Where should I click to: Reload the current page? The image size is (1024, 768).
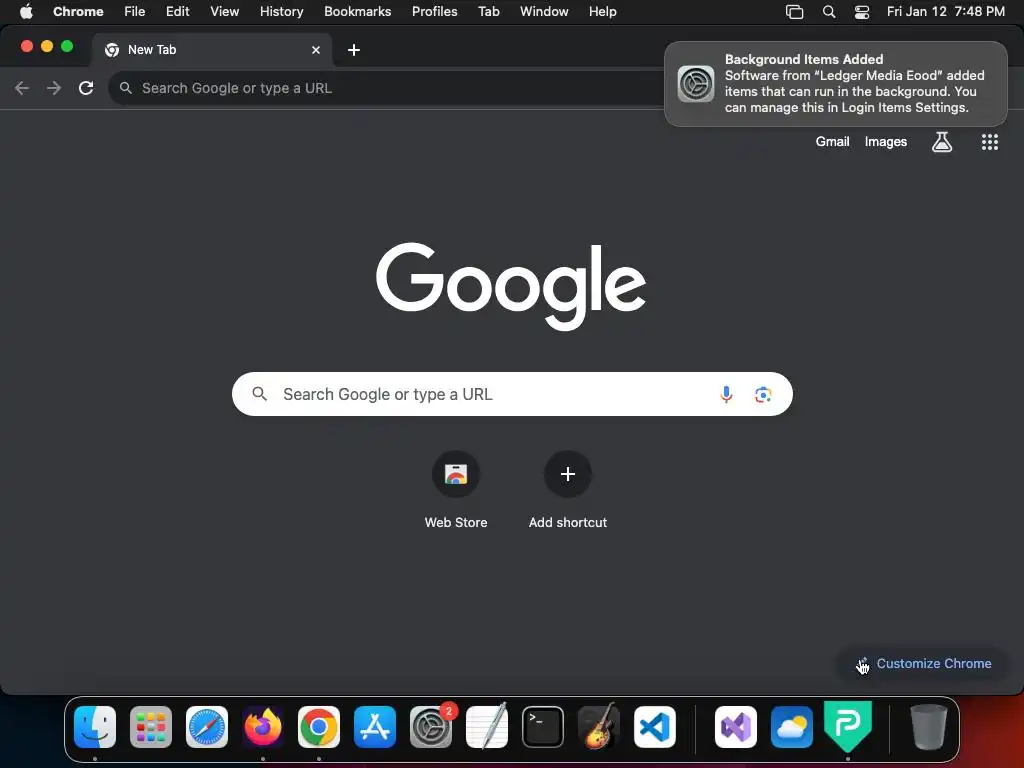pos(86,88)
